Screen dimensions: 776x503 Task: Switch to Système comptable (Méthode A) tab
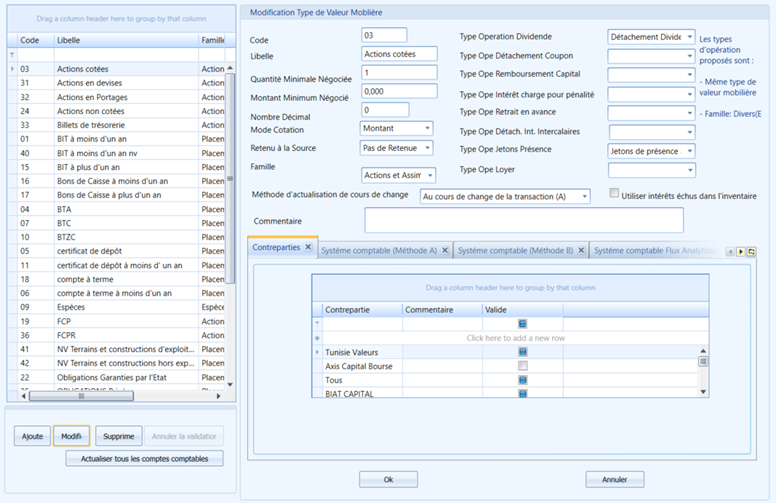coord(379,251)
